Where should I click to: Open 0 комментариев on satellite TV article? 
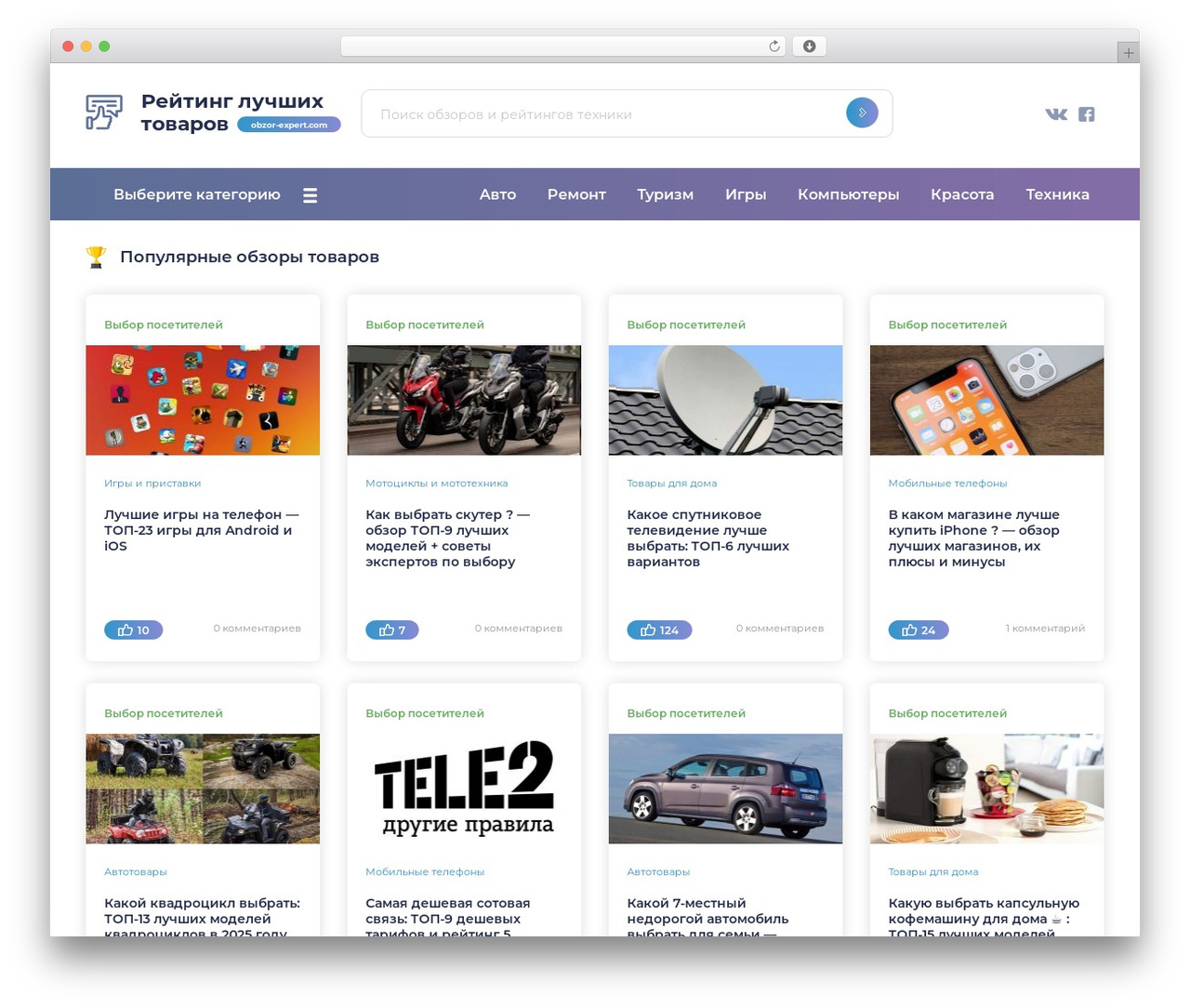tap(780, 629)
